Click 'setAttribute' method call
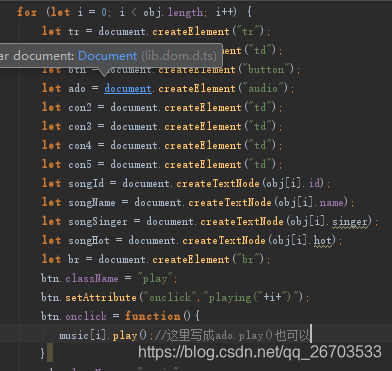392x371 pixels. [x=101, y=297]
